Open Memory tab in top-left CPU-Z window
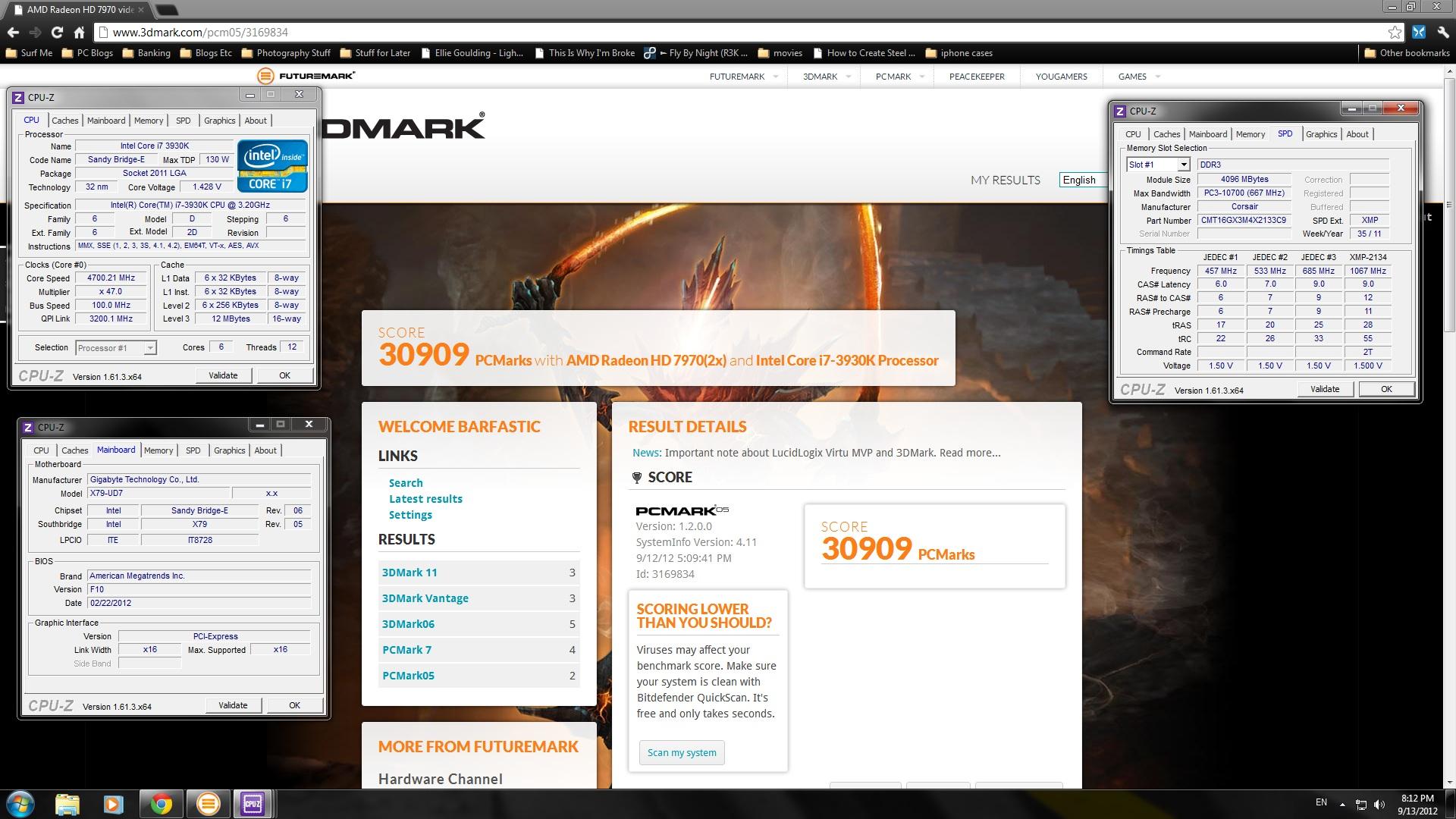Screen dimensions: 1456x819 tap(149, 121)
